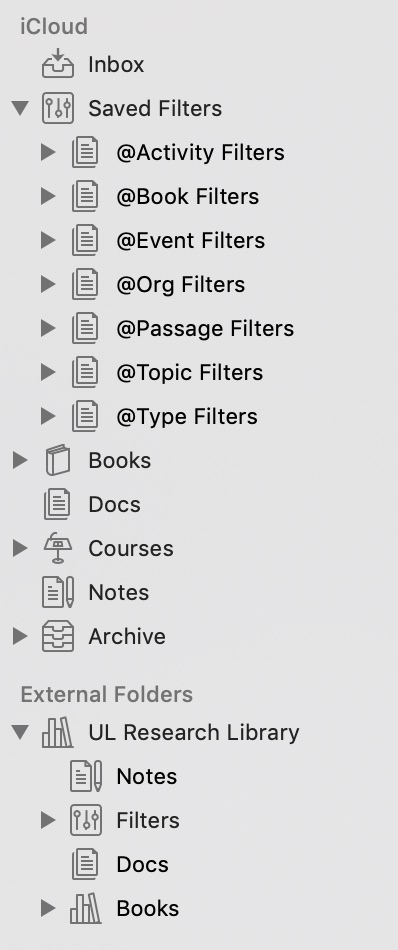Screen dimensions: 398x950
Task: Expand the Courses group
Action: (x=20, y=548)
